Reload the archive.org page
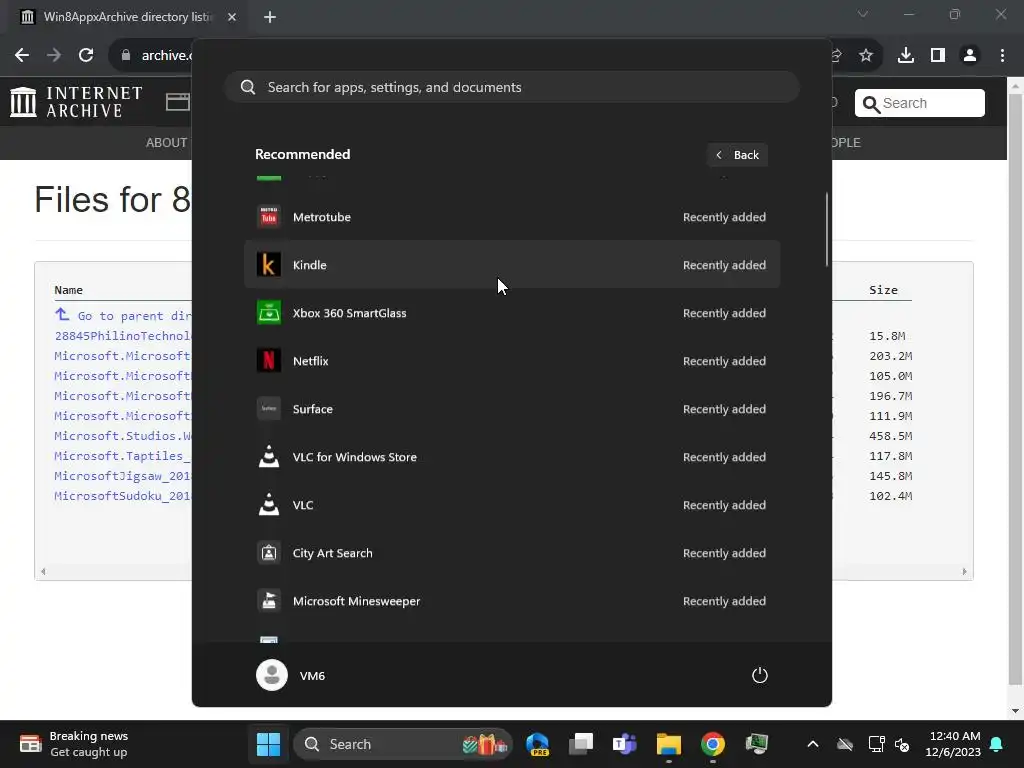Viewport: 1024px width, 768px height. (86, 56)
